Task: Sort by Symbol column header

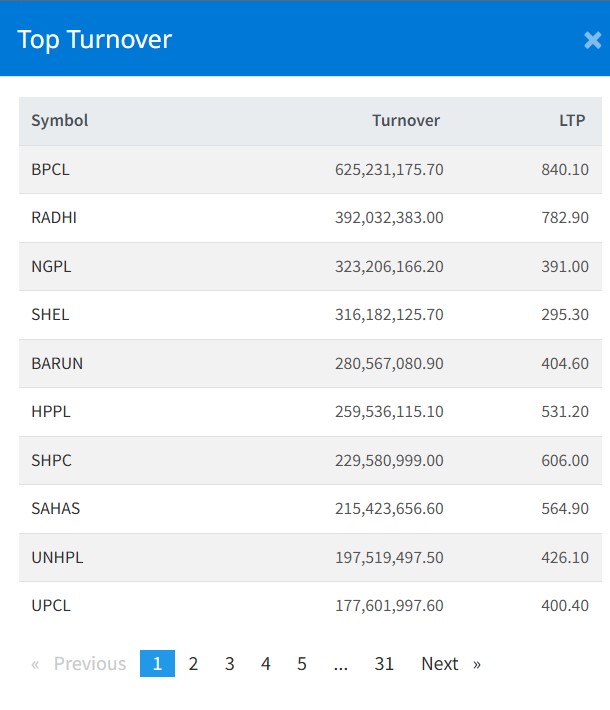Action: pyautogui.click(x=60, y=121)
